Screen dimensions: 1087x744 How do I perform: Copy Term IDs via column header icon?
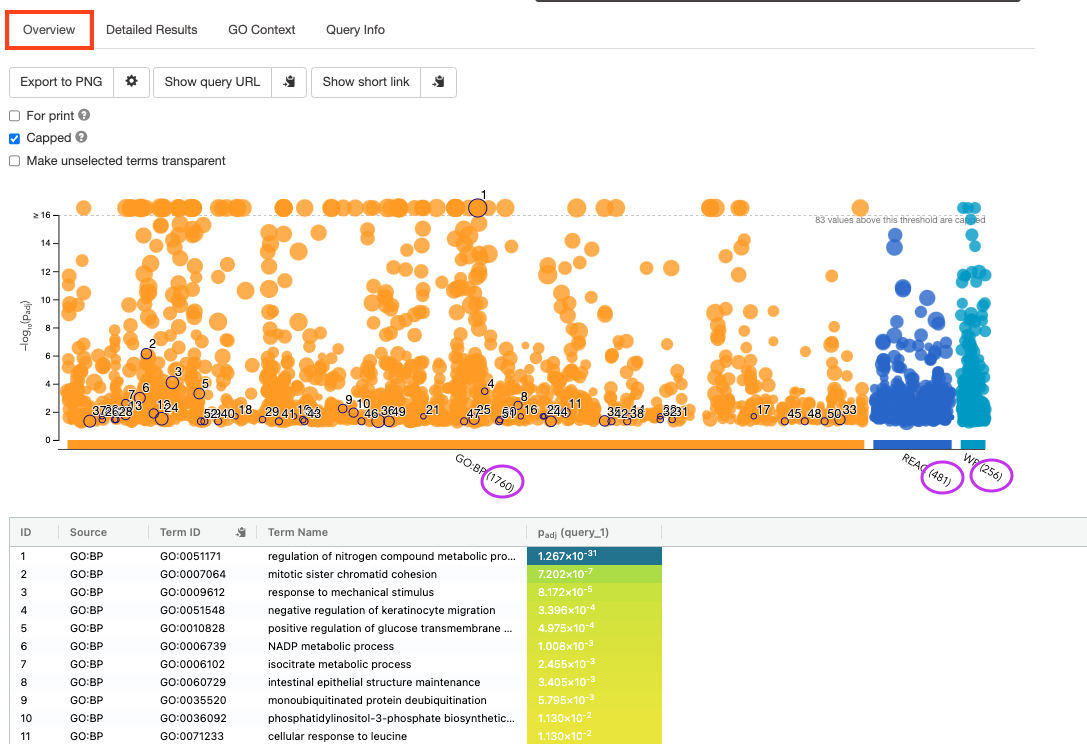(x=240, y=532)
